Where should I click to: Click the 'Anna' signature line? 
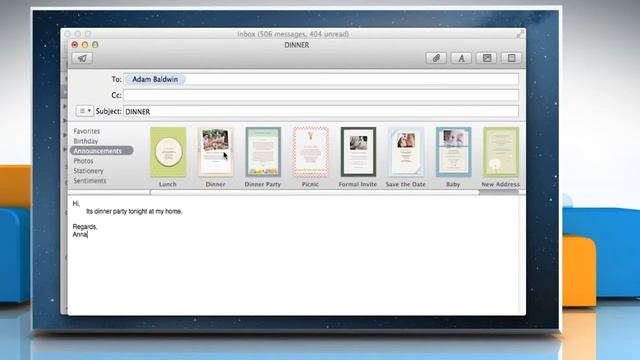(80, 234)
